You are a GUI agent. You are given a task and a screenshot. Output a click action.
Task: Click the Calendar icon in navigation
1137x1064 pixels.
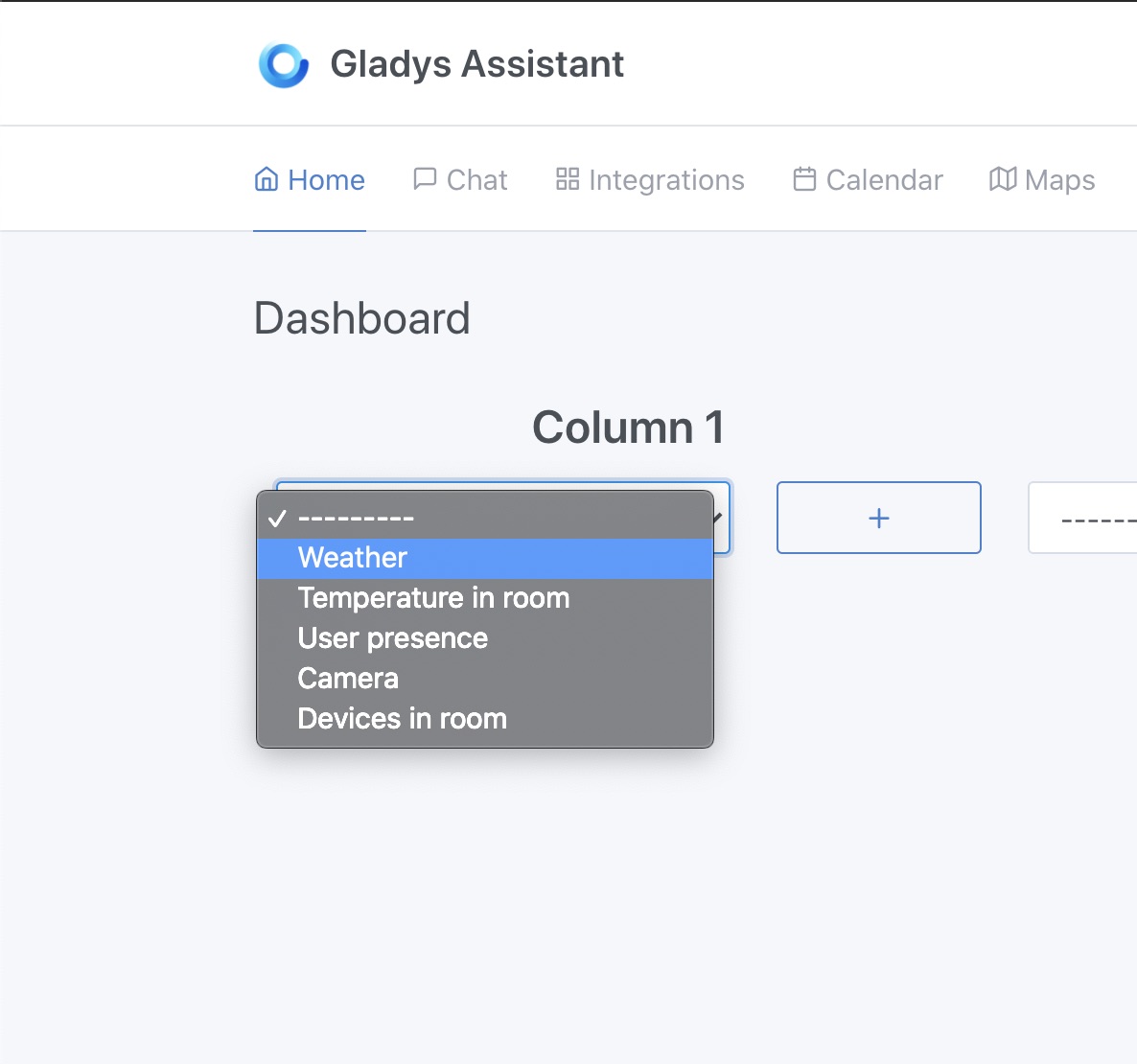(x=805, y=179)
